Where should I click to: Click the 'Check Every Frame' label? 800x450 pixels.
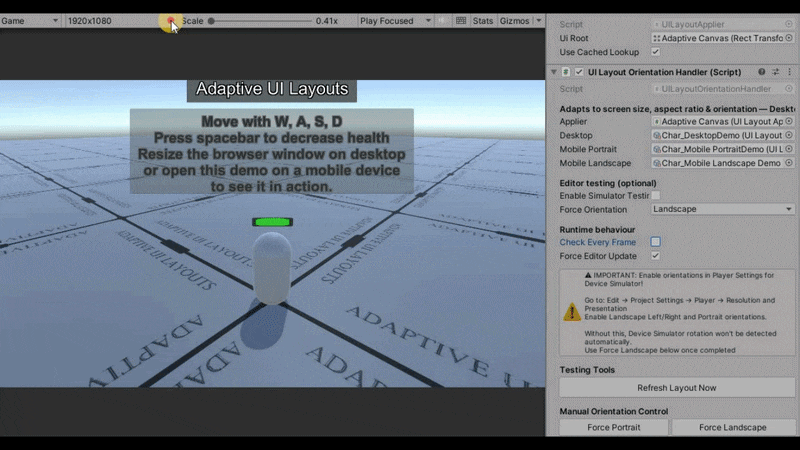pyautogui.click(x=597, y=242)
